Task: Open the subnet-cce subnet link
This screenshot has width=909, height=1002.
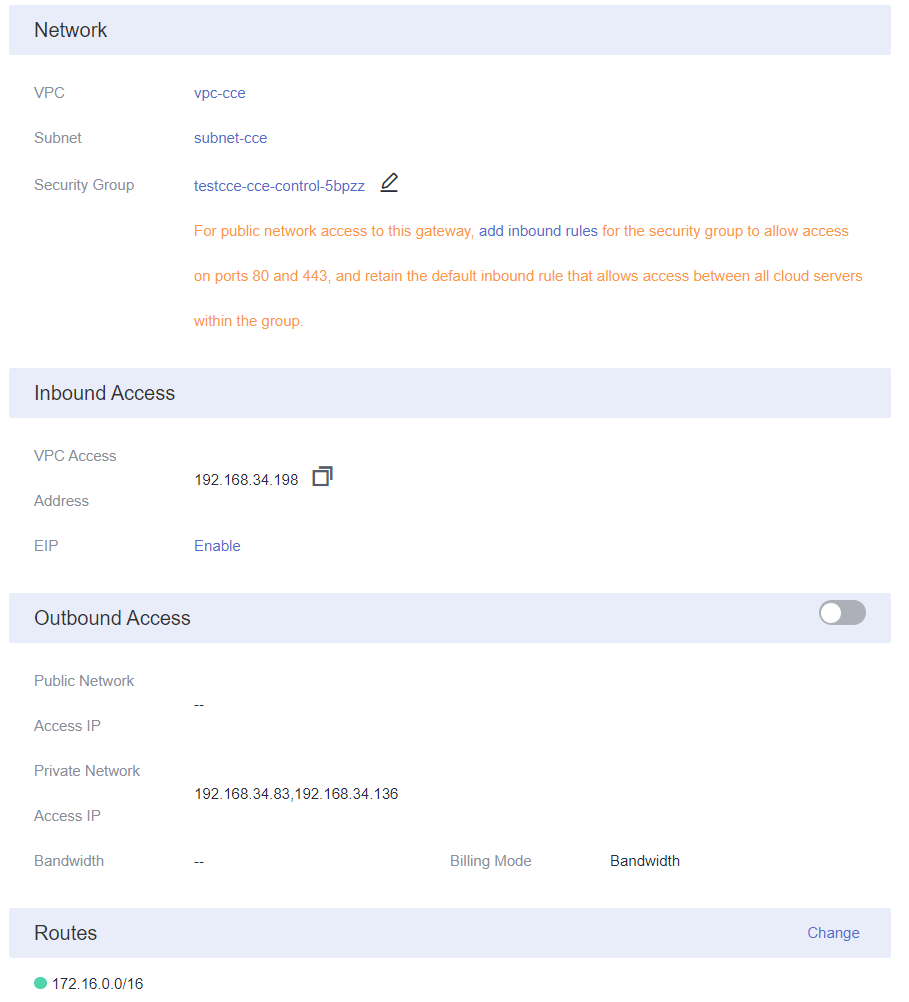Action: point(230,137)
